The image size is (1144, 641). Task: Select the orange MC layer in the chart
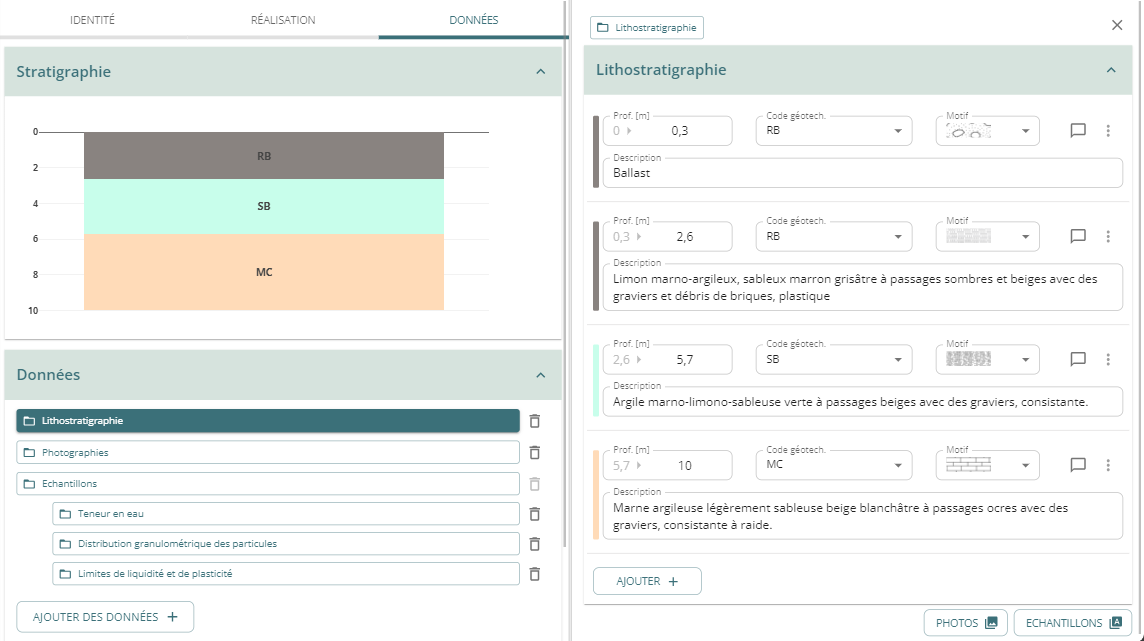point(264,272)
